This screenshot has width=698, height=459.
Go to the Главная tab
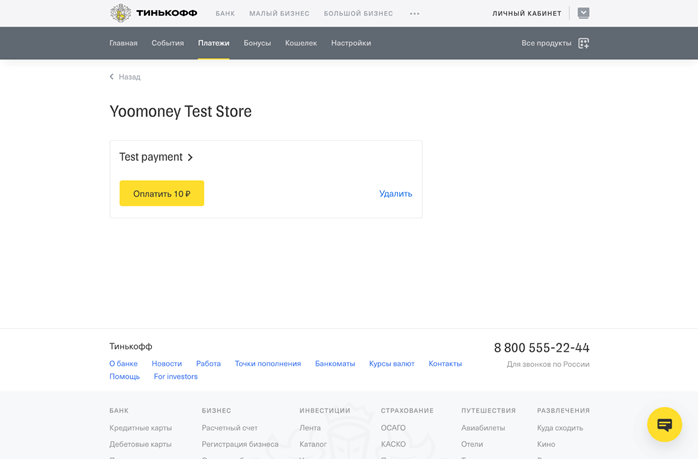pyautogui.click(x=123, y=43)
